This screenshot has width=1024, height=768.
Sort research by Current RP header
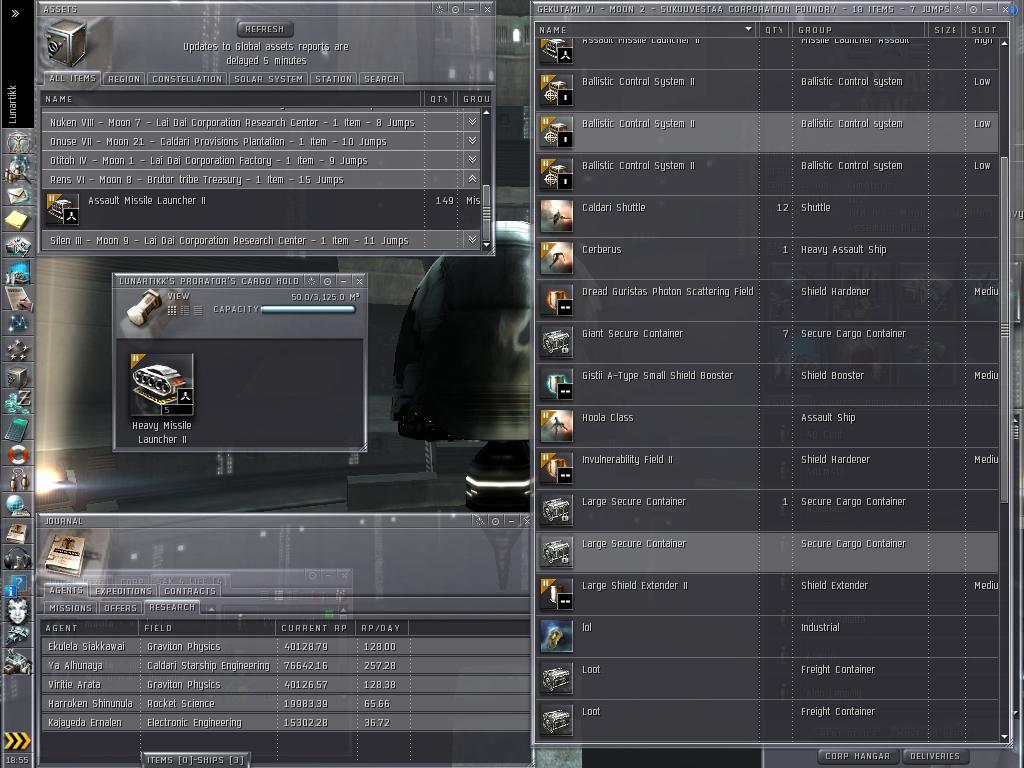coord(315,628)
